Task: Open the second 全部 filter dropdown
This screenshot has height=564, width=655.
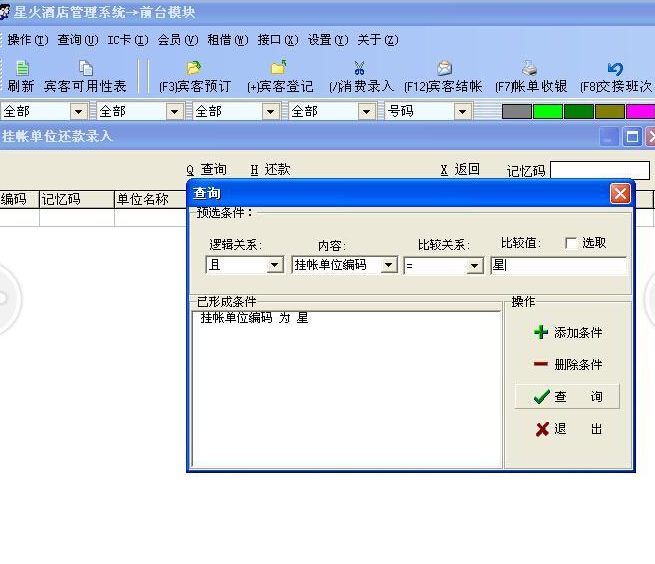Action: point(174,112)
